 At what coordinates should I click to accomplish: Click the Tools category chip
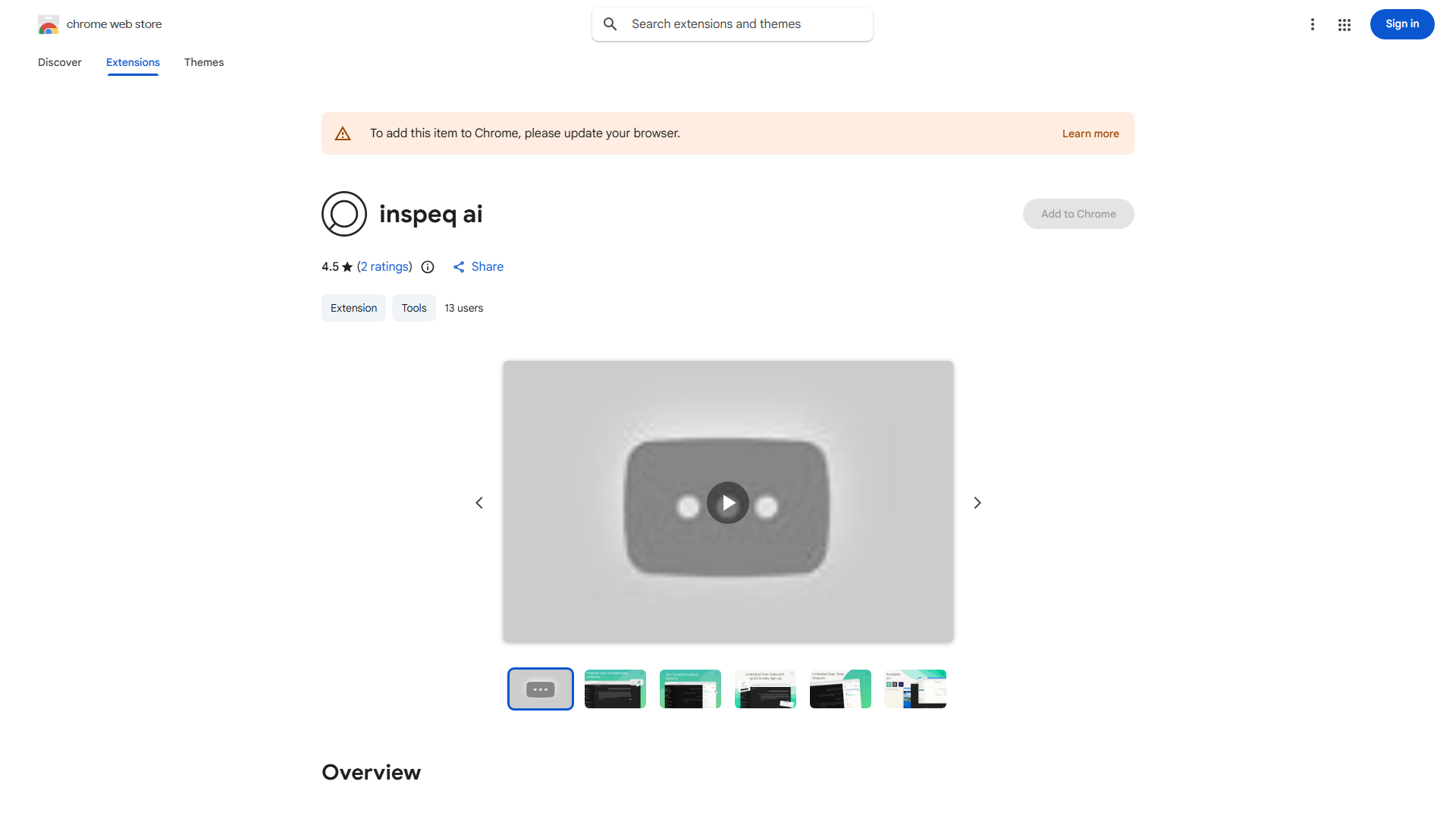point(413,308)
